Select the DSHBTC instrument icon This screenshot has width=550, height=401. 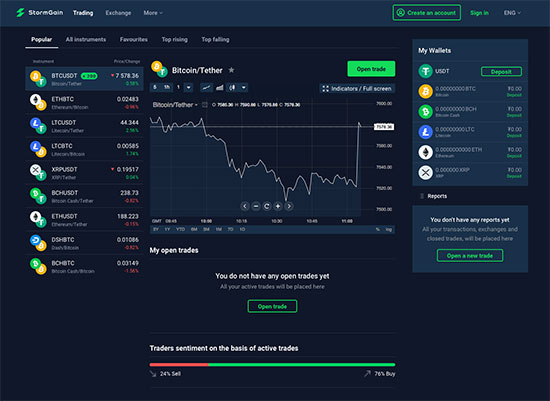tap(38, 243)
